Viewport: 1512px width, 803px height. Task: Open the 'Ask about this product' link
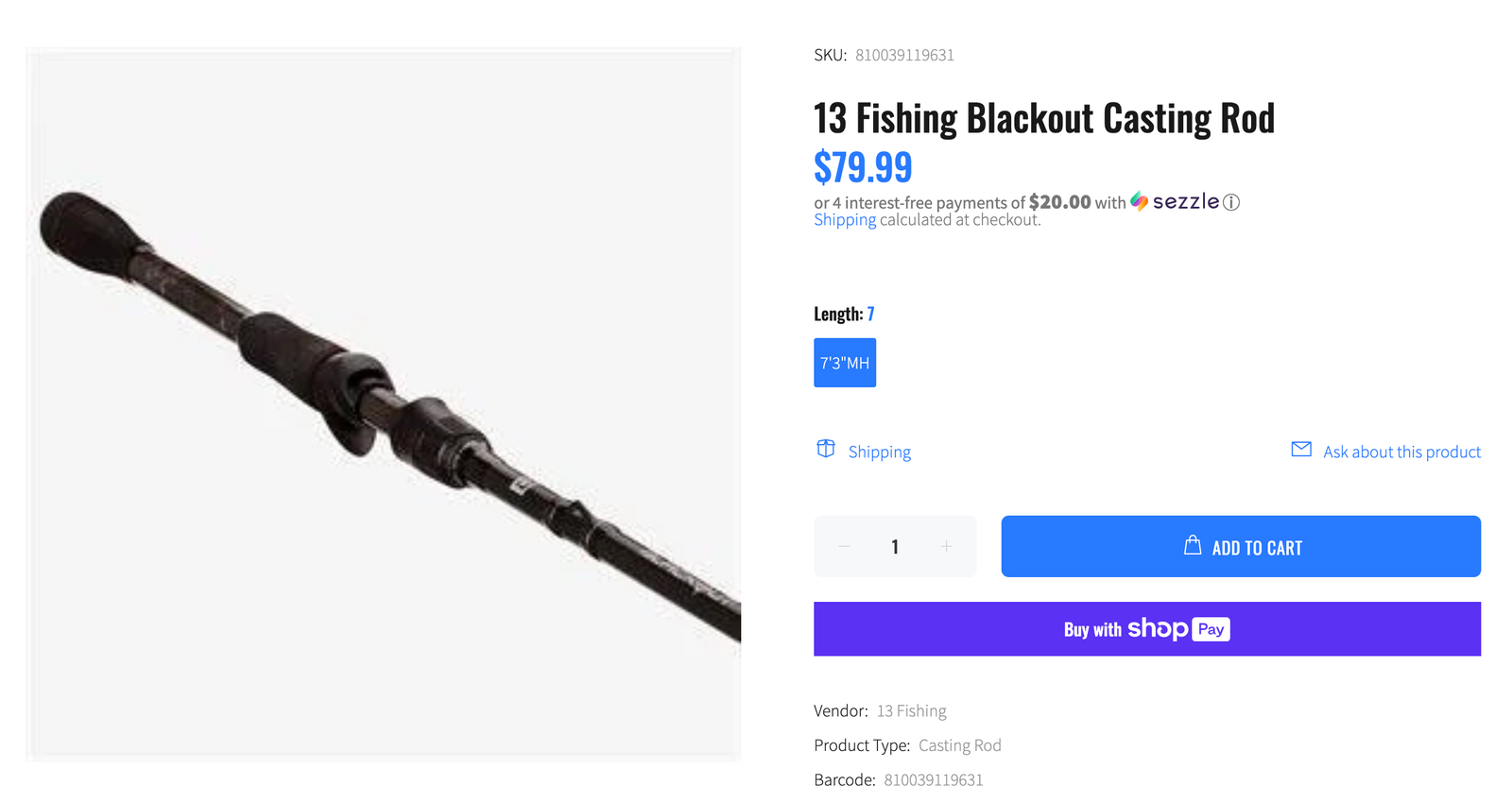(x=1401, y=452)
